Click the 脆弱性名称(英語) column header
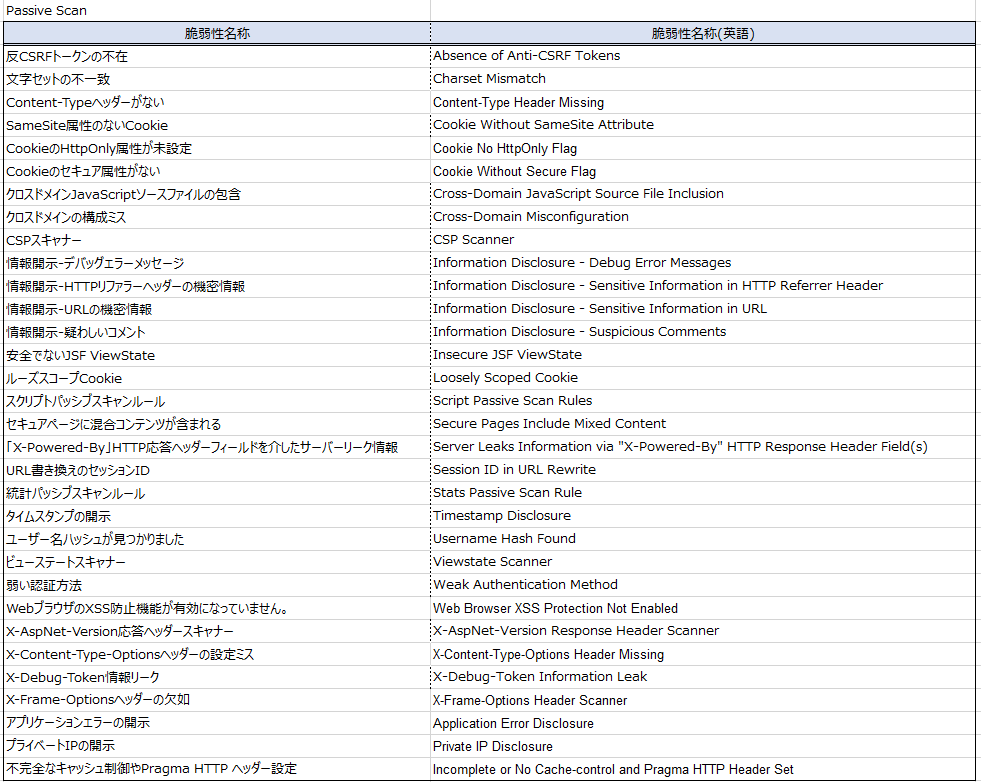 click(703, 34)
